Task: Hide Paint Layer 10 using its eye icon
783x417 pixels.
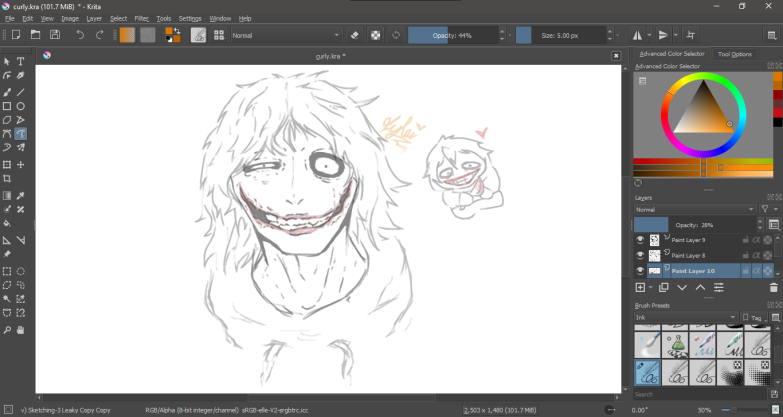Action: coord(640,271)
